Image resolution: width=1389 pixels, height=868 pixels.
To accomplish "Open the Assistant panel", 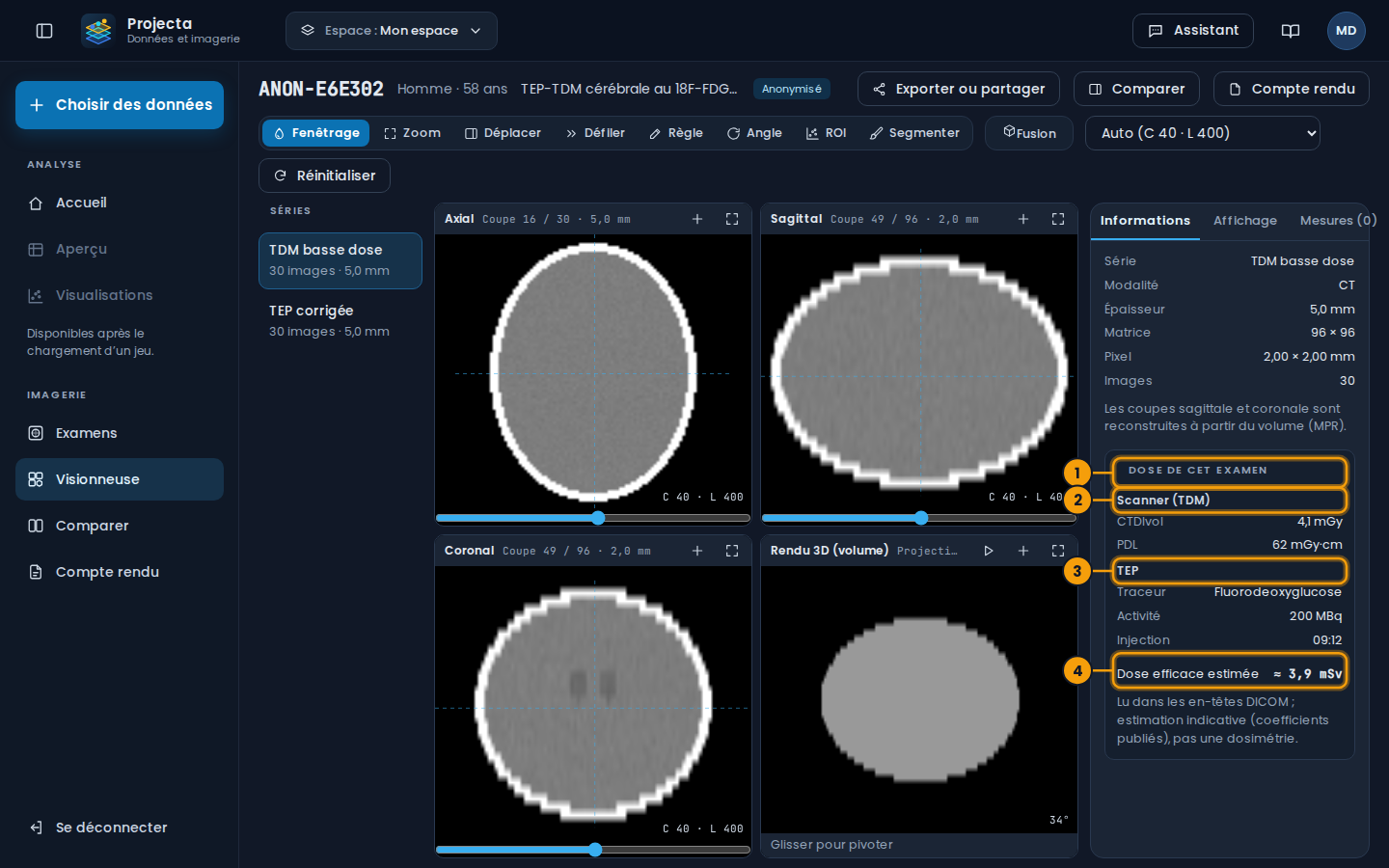I will [1193, 31].
